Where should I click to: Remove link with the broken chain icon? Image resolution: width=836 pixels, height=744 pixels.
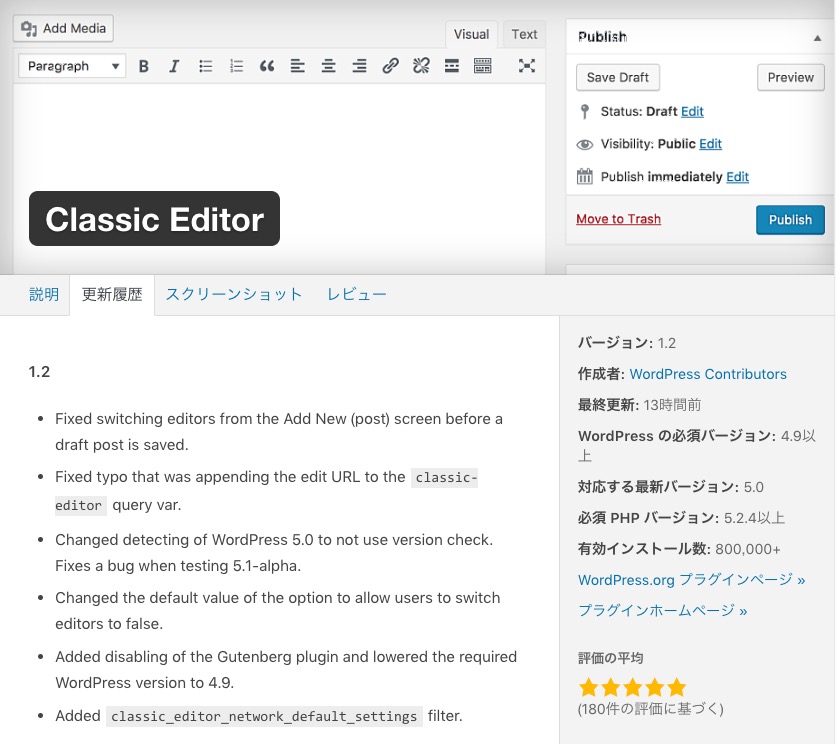pyautogui.click(x=421, y=66)
